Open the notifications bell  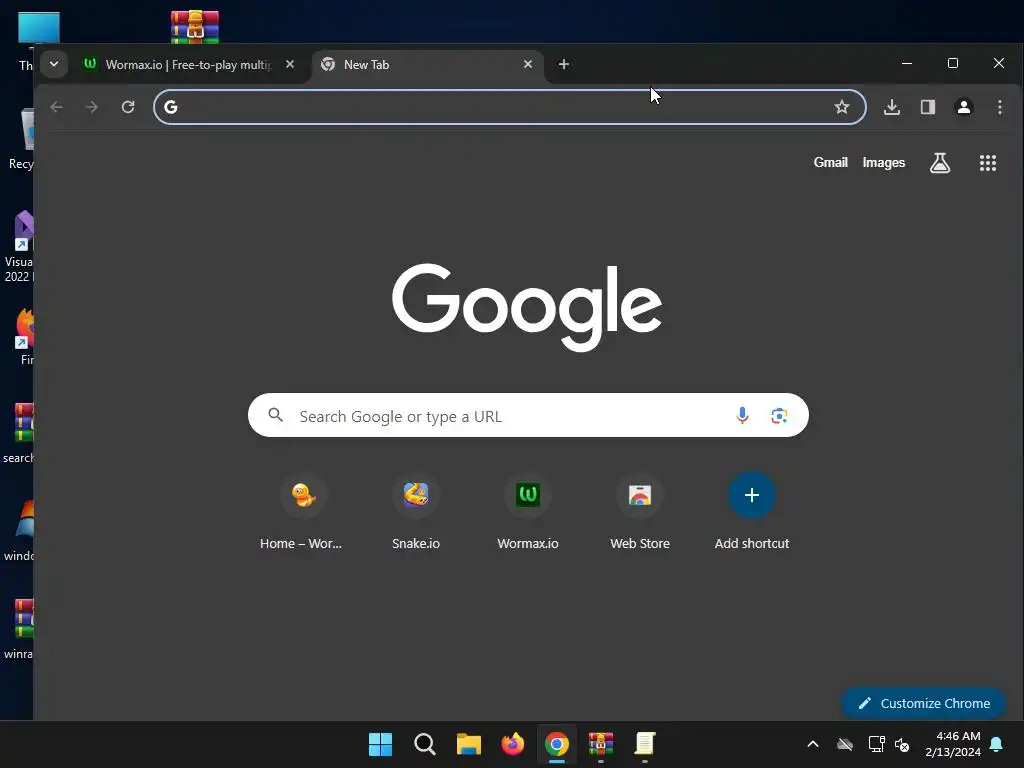pyautogui.click(x=997, y=744)
